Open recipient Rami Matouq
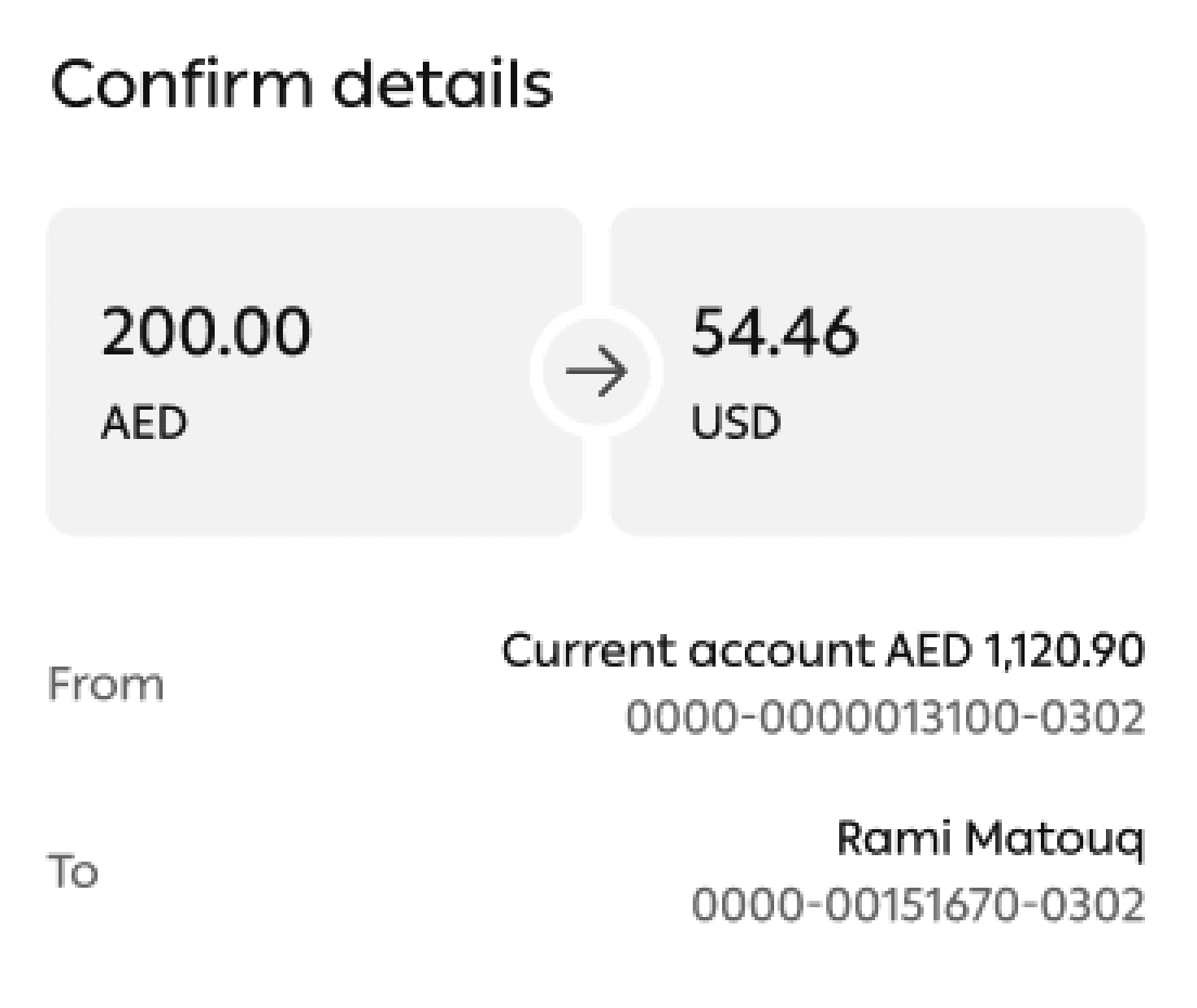The image size is (1197, 1008). [x=990, y=839]
